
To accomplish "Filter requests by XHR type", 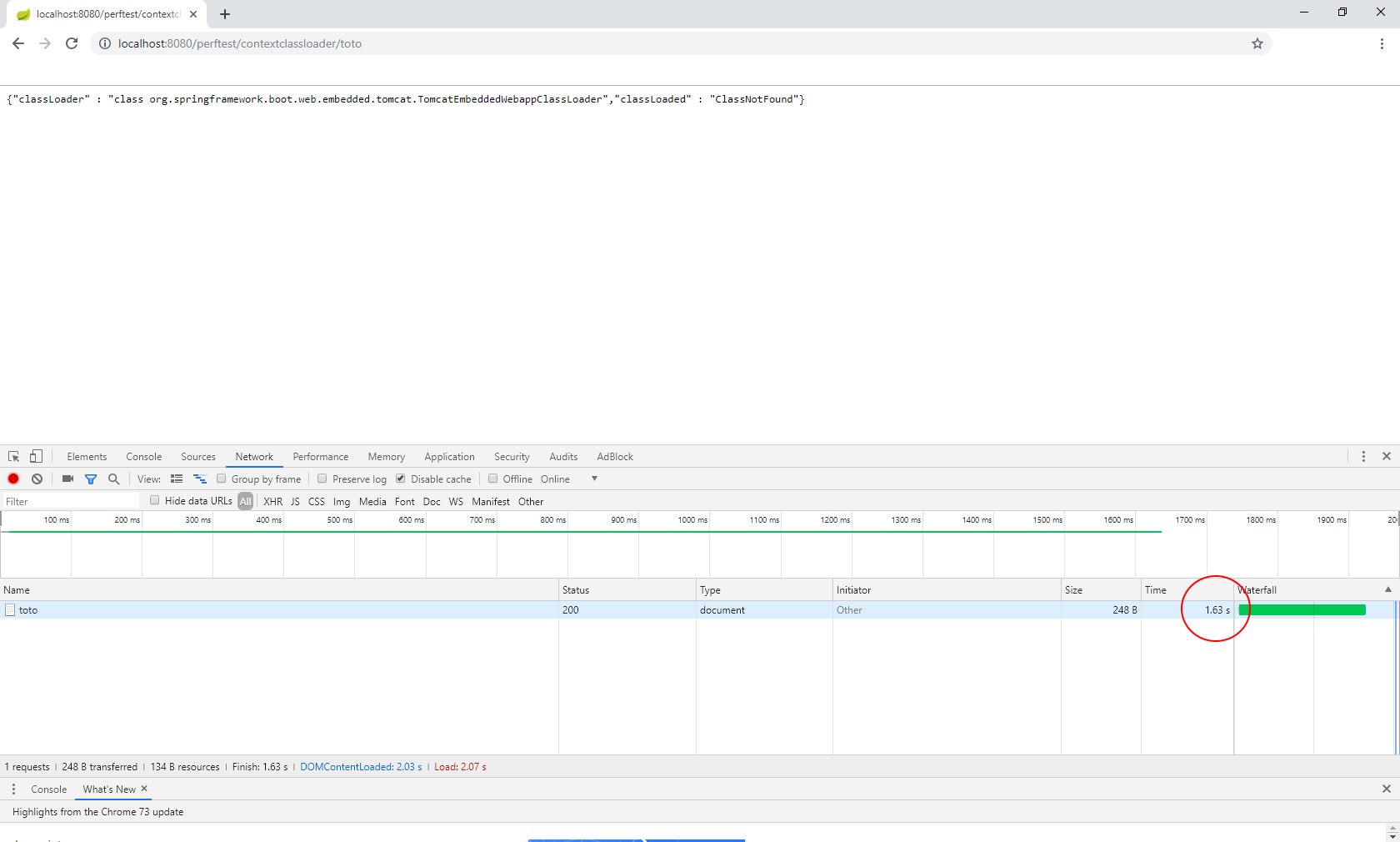I will (x=272, y=501).
